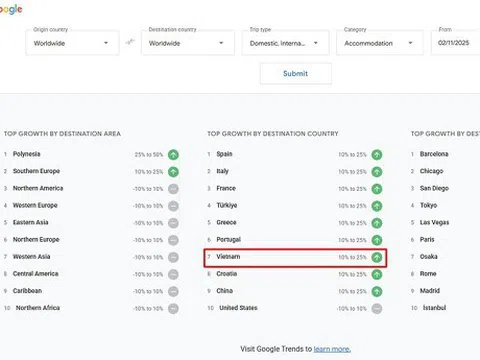Viewport: 480px width, 360px height.
Task: Click the green arrow icon in Vietnam row
Action: coord(377,257)
